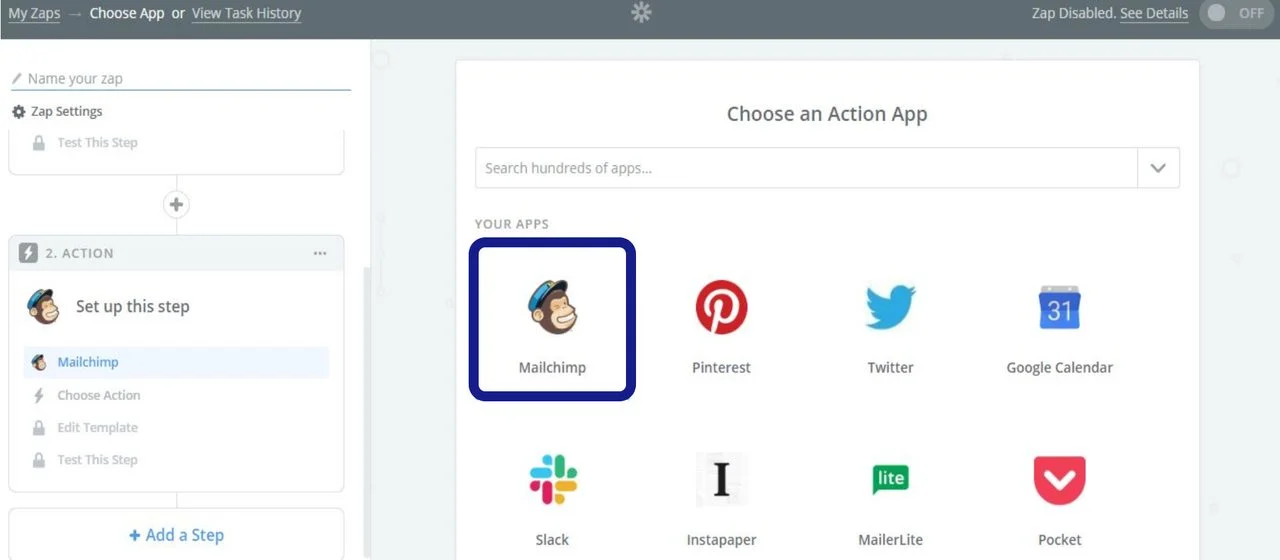Select the Google Calendar app icon
Screen dimensions: 1280x560
[1059, 307]
